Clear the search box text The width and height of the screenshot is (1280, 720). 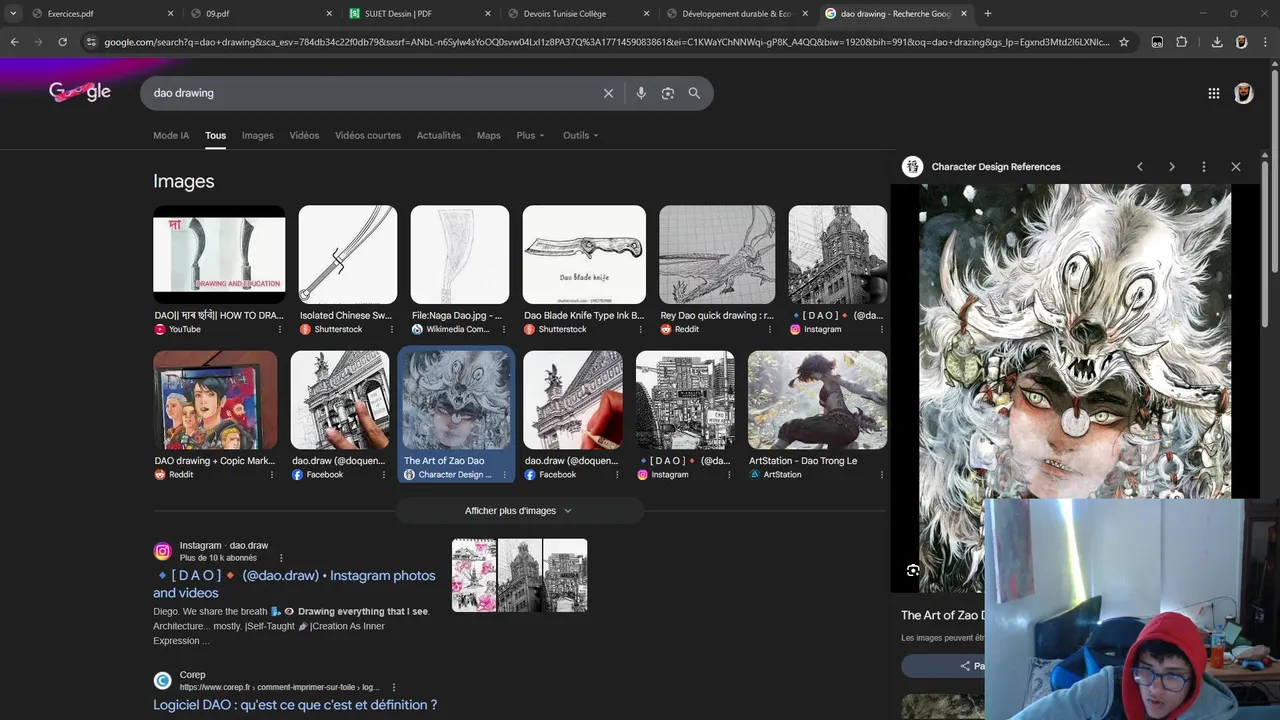pos(608,93)
